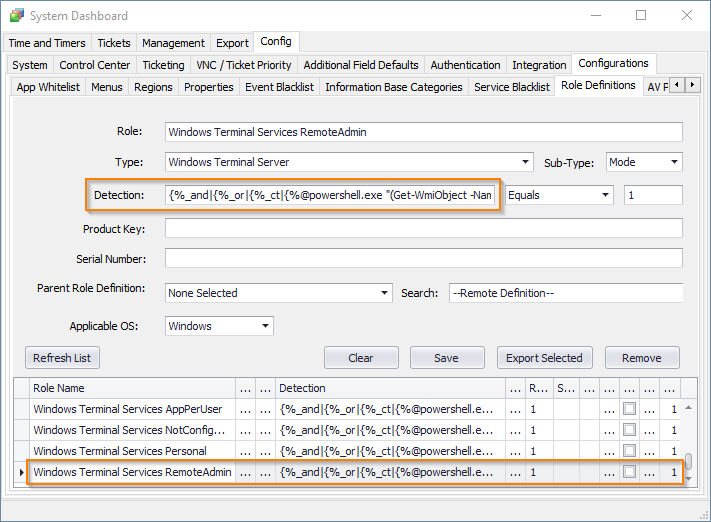Click the Save button
This screenshot has height=522, width=711.
(446, 358)
